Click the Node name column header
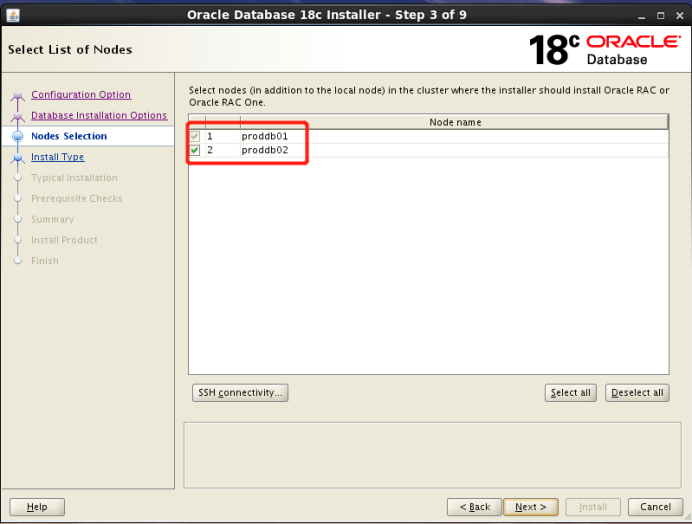 coord(455,122)
